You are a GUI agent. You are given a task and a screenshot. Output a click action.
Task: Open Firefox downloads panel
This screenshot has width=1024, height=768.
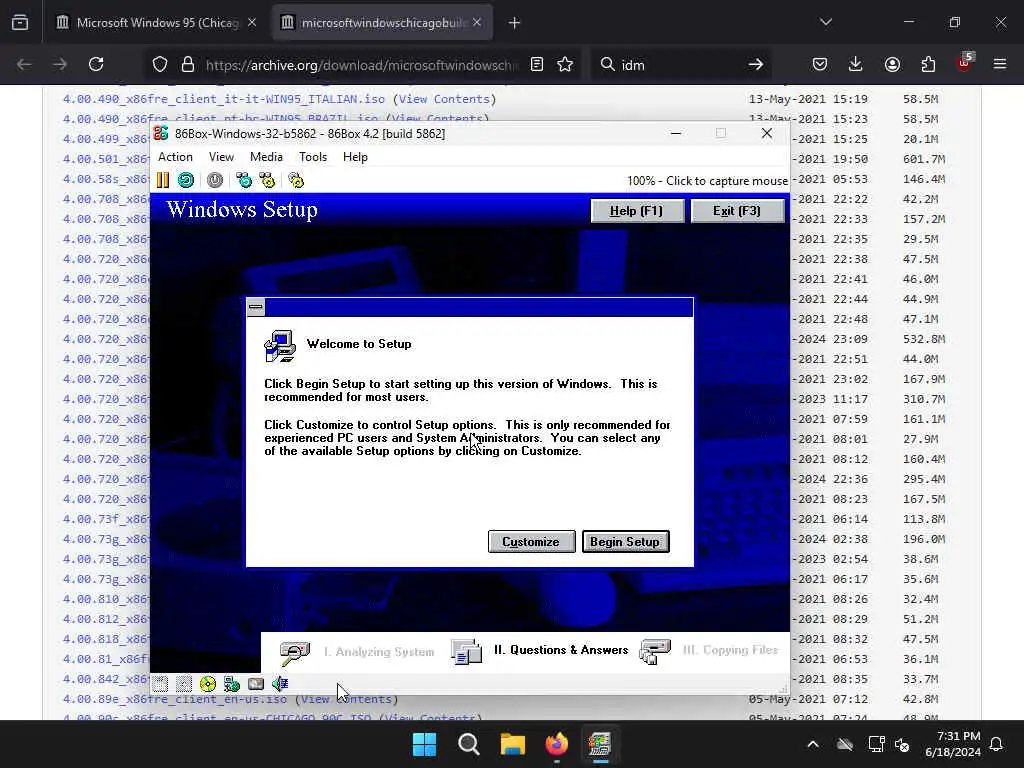[x=856, y=64]
